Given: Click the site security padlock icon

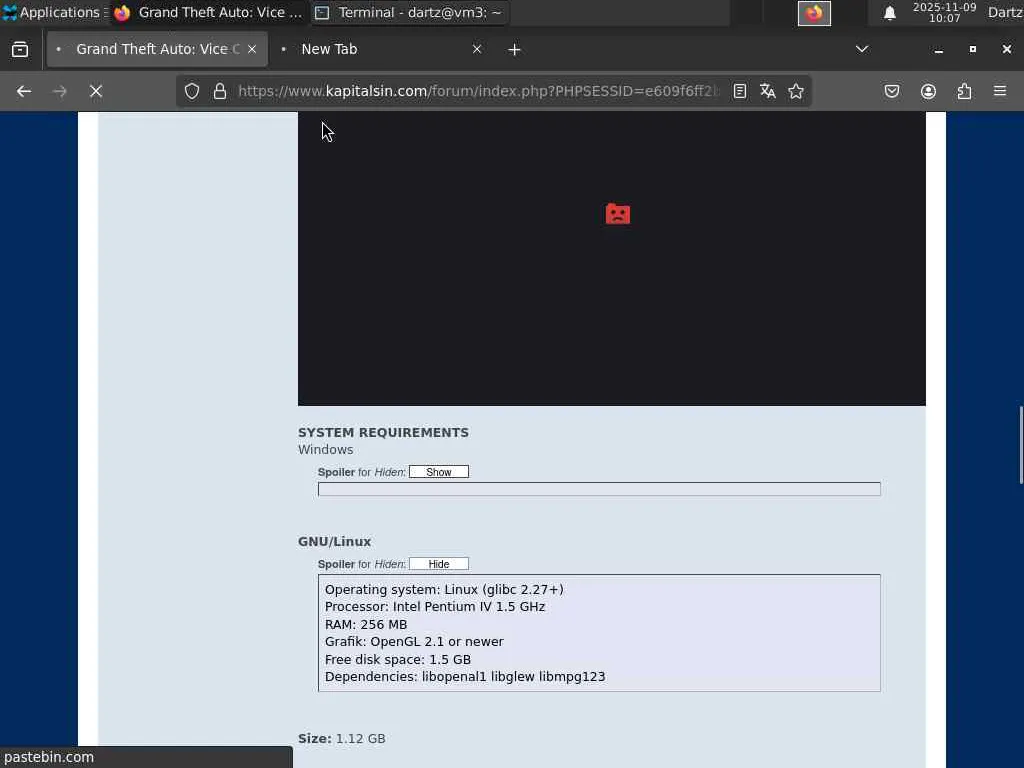Looking at the screenshot, I should pyautogui.click(x=220, y=91).
